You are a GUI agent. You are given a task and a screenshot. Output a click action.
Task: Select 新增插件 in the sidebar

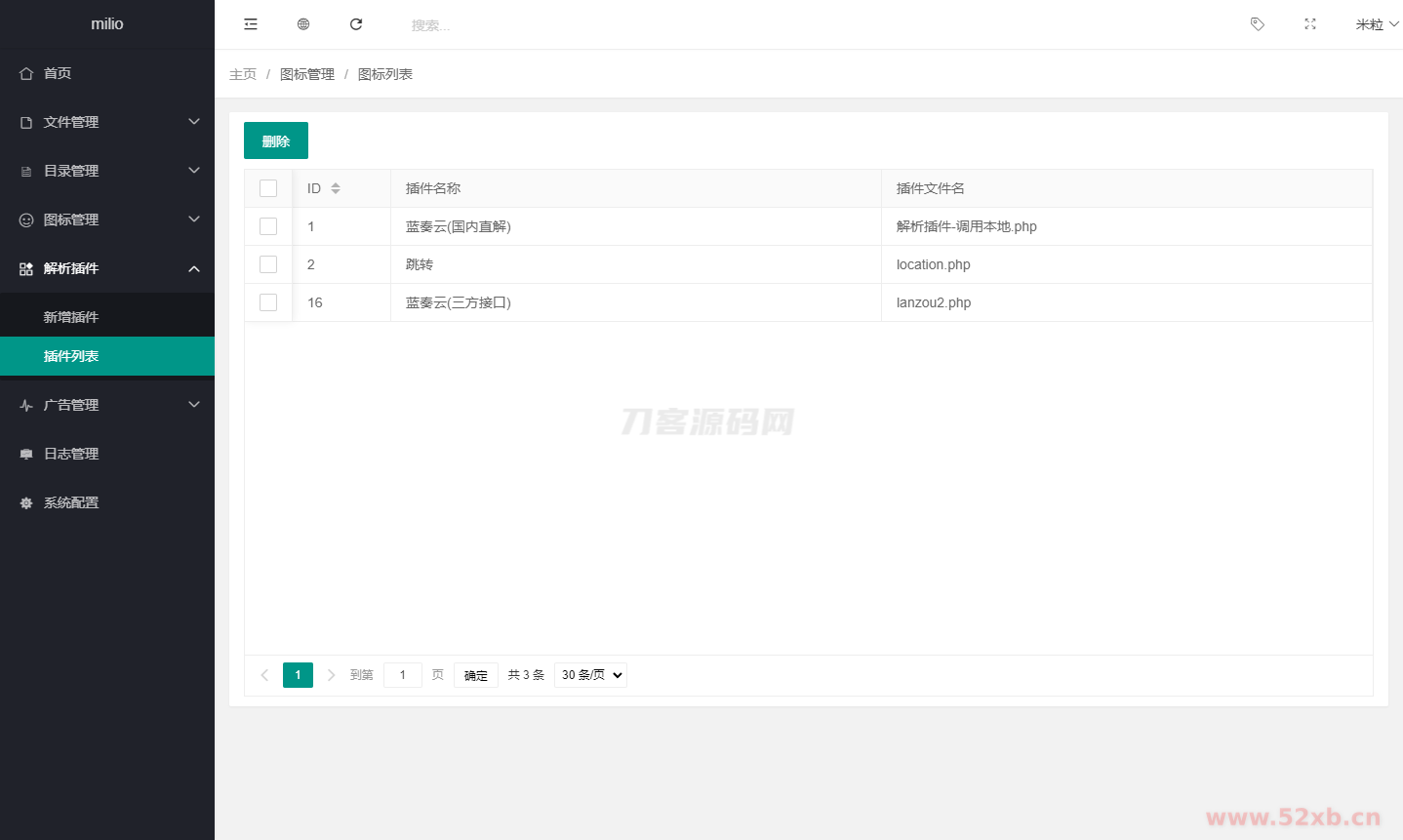(x=69, y=316)
